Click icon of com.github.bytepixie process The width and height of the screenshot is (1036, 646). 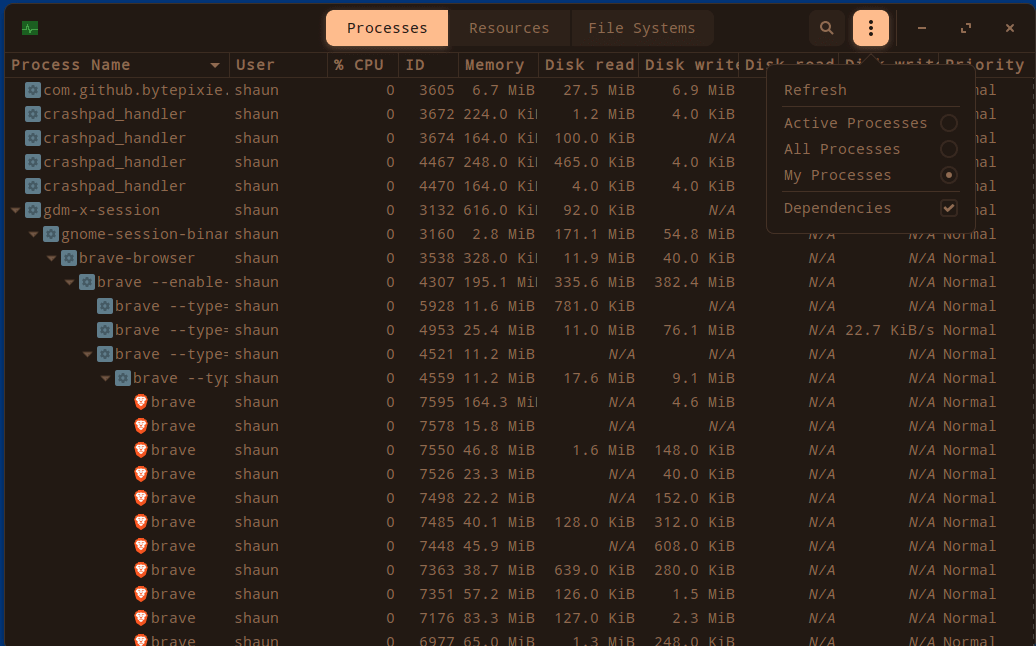point(33,90)
